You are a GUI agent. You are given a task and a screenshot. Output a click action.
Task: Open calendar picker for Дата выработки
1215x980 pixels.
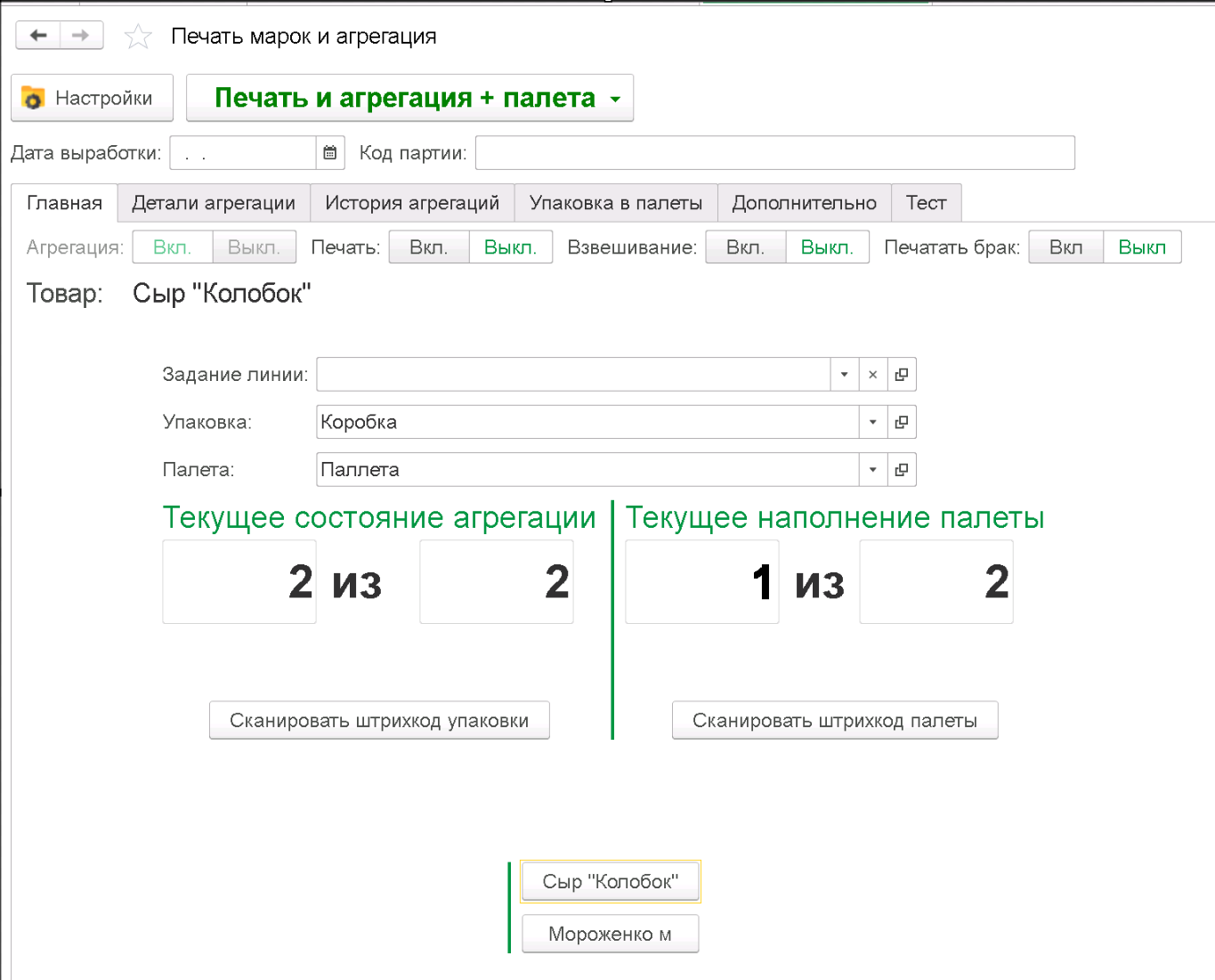329,153
